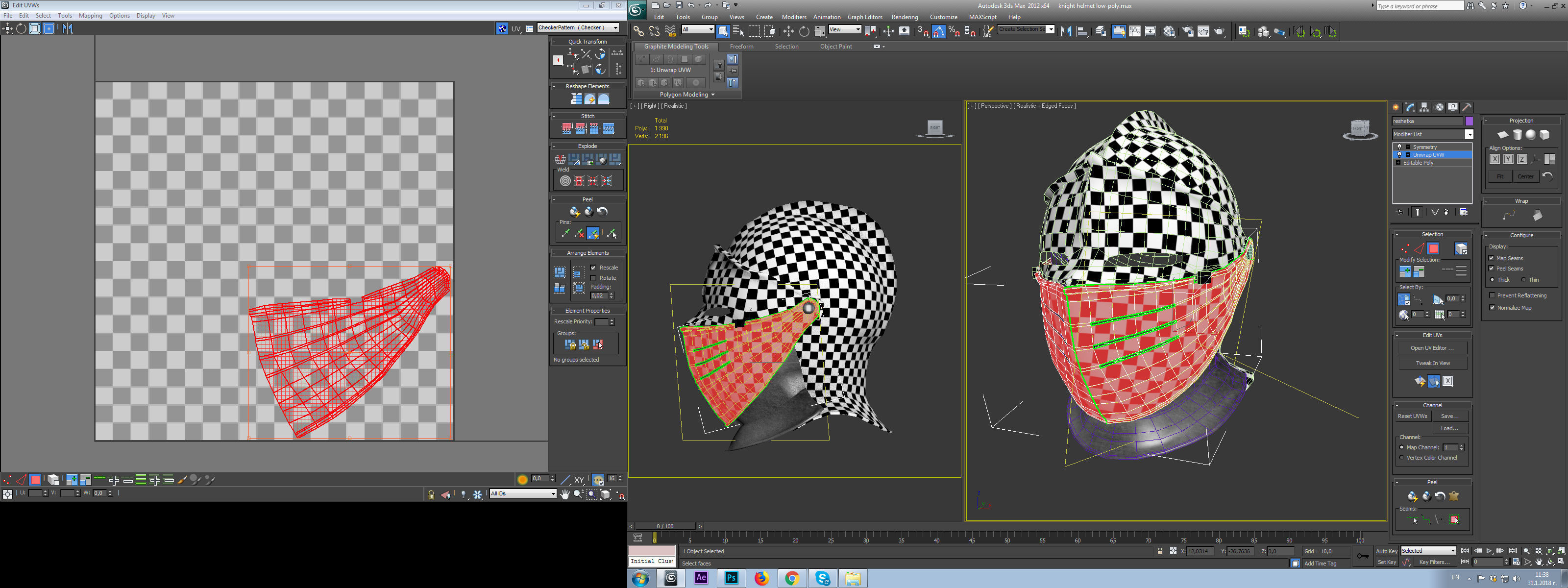Click purple object color swatch beside reshetka
This screenshot has width=1568, height=588.
[1469, 121]
